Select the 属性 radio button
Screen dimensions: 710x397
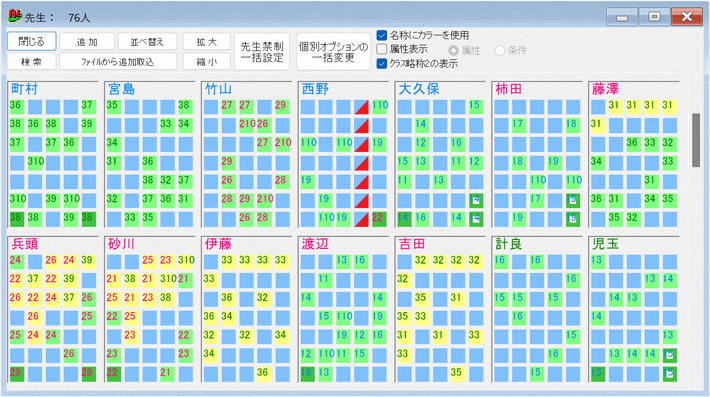click(x=453, y=50)
